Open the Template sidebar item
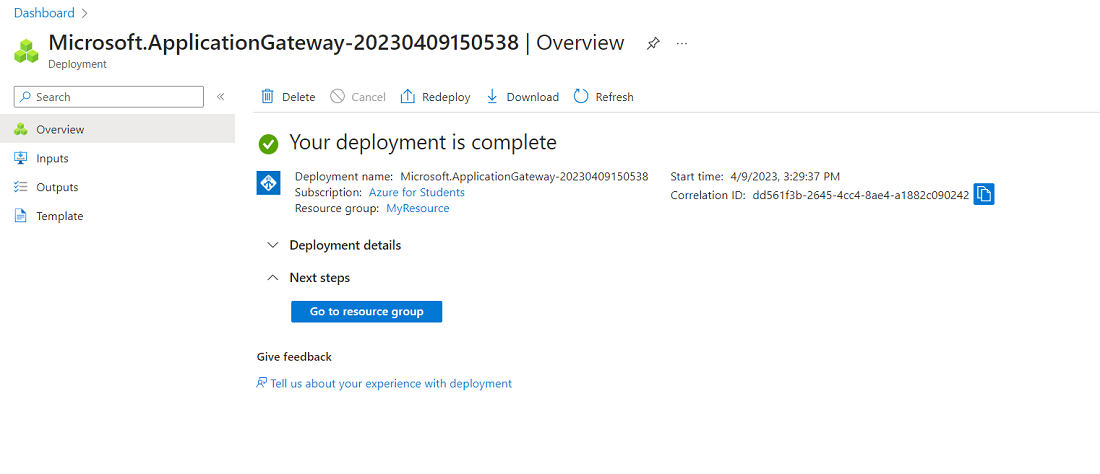This screenshot has width=1100, height=474. [x=59, y=216]
